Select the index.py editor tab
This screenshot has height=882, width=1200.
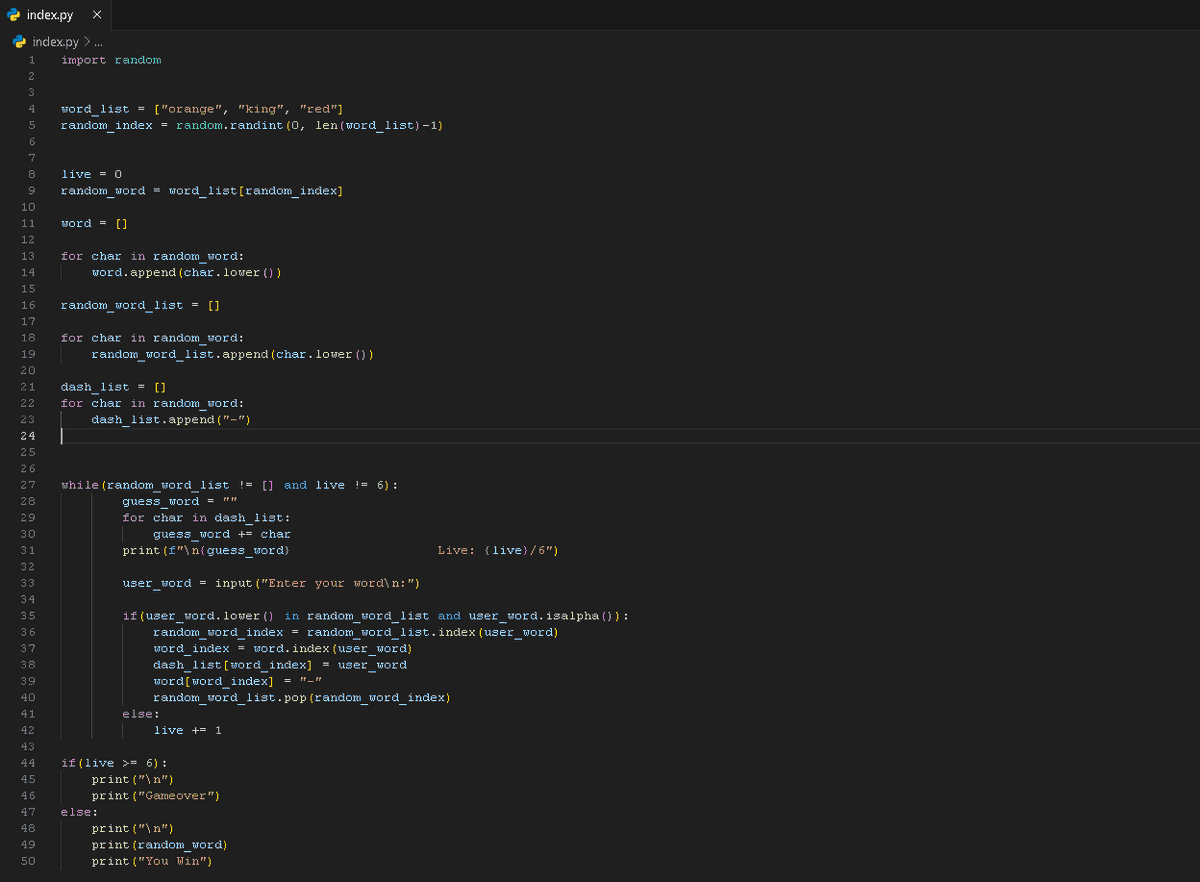coord(56,15)
